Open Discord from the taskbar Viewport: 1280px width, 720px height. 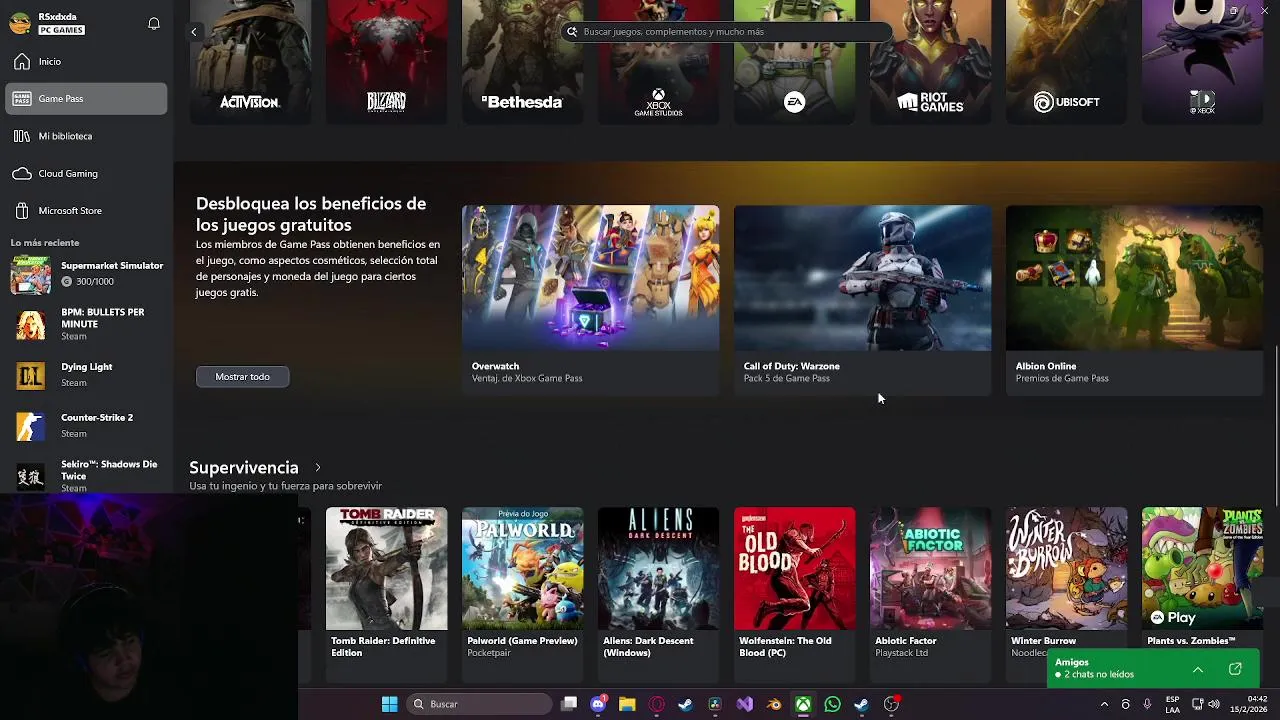coord(598,705)
